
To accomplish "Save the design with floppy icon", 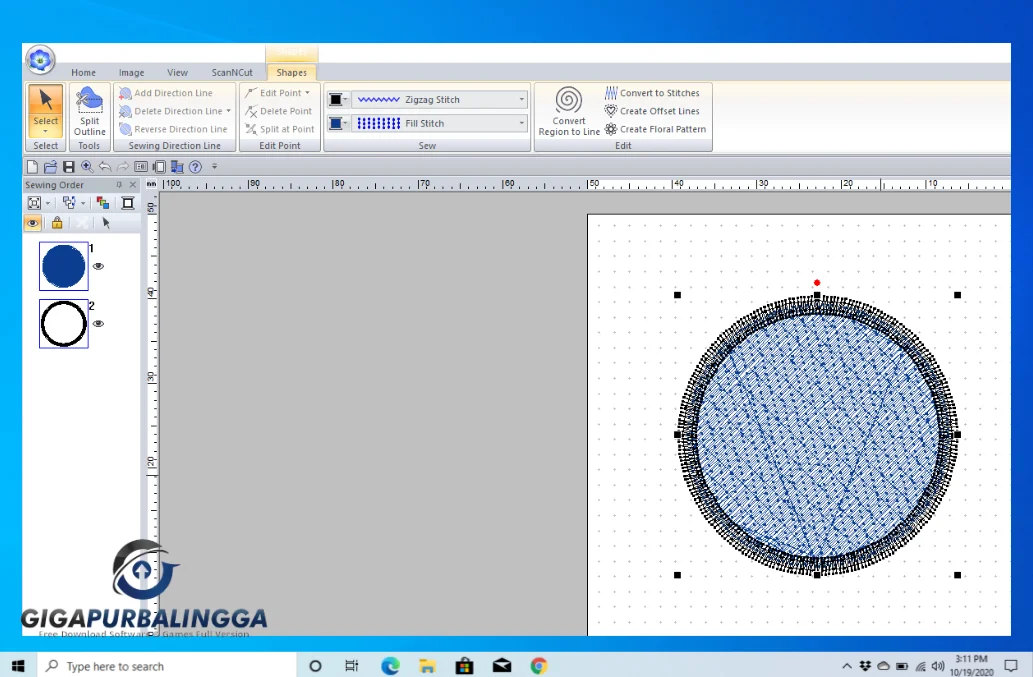I will click(x=69, y=167).
